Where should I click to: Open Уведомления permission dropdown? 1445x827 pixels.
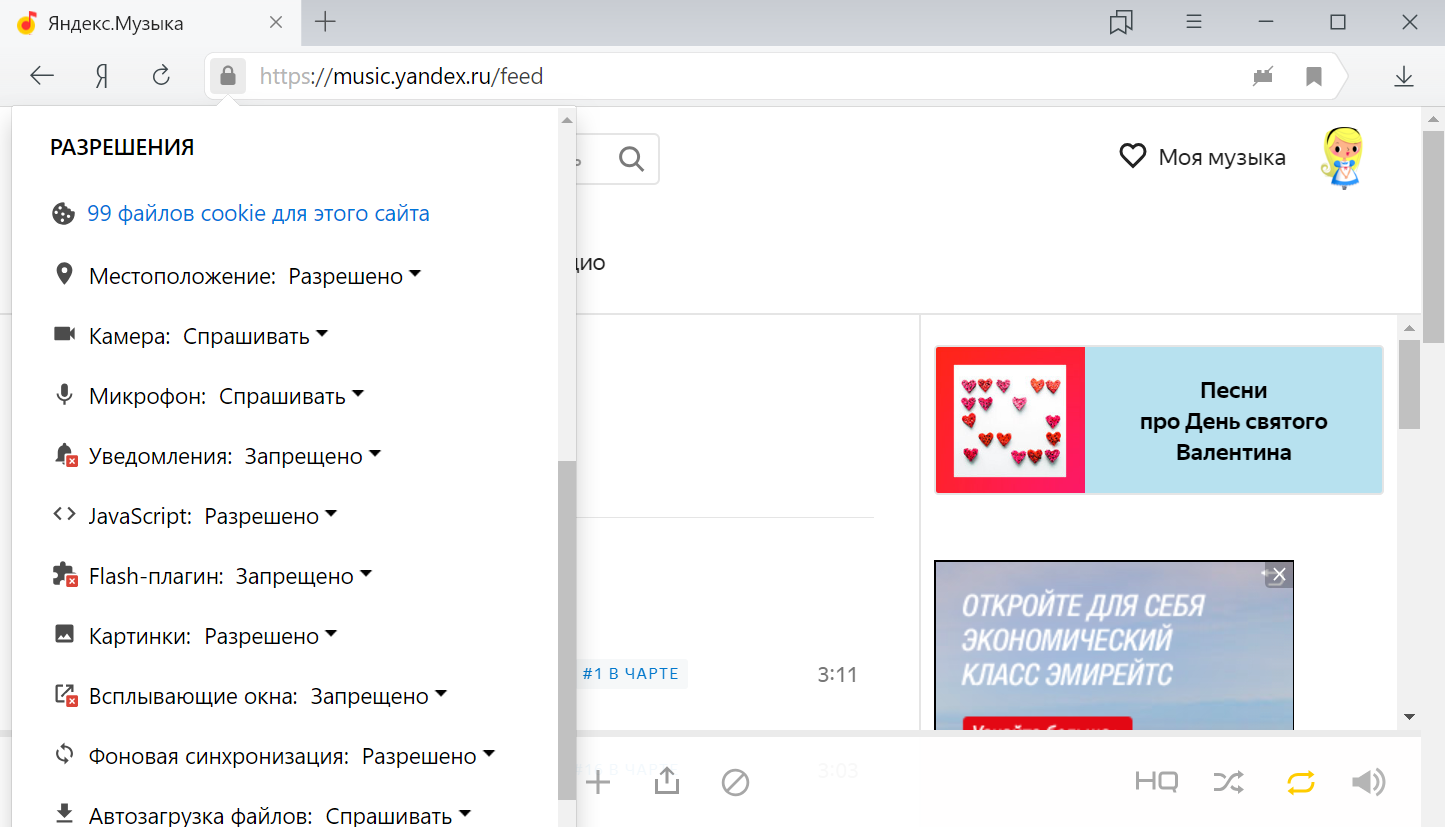point(313,456)
